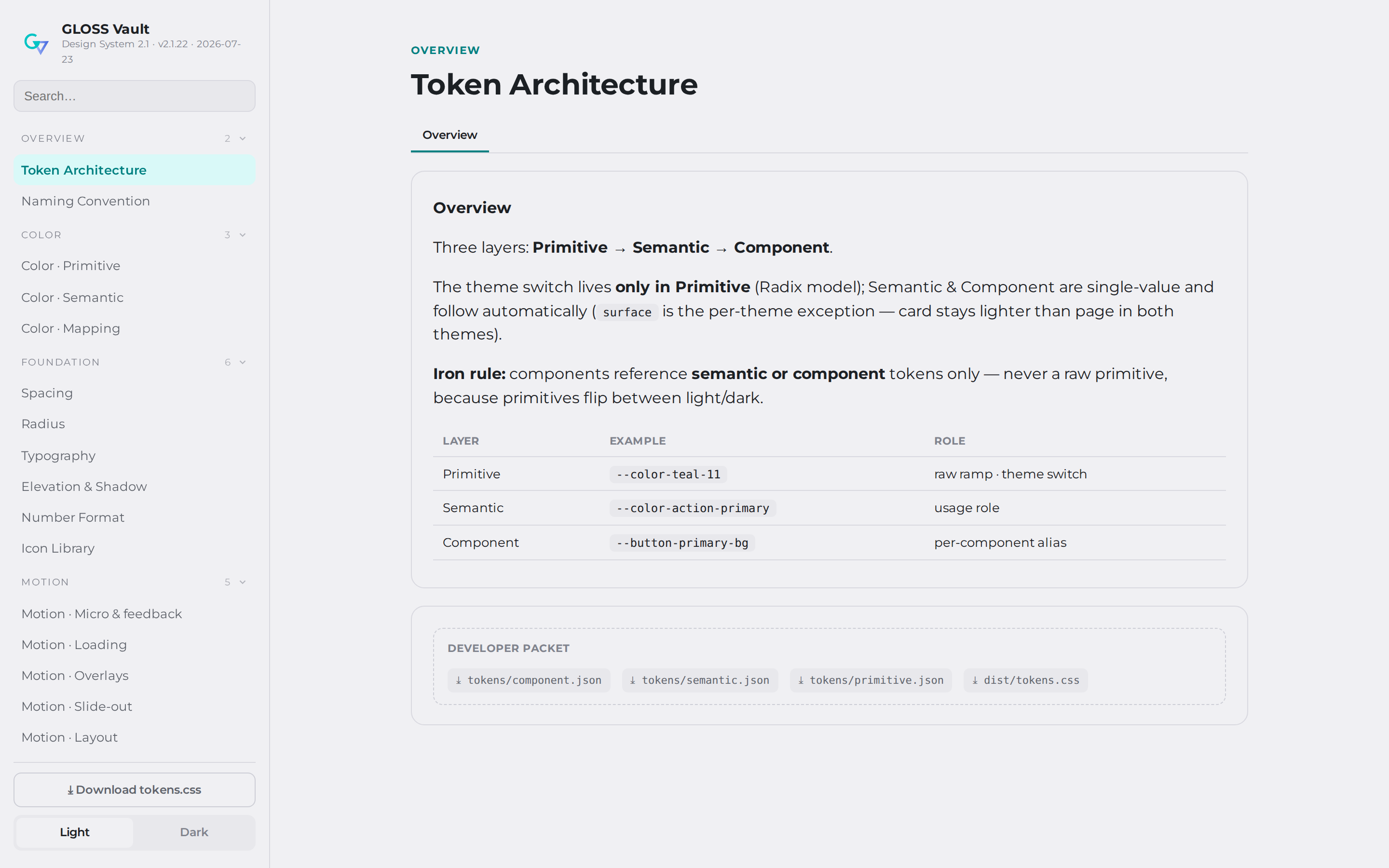This screenshot has width=1389, height=868.
Task: Open Motion · Slide-out page
Action: click(x=134, y=706)
